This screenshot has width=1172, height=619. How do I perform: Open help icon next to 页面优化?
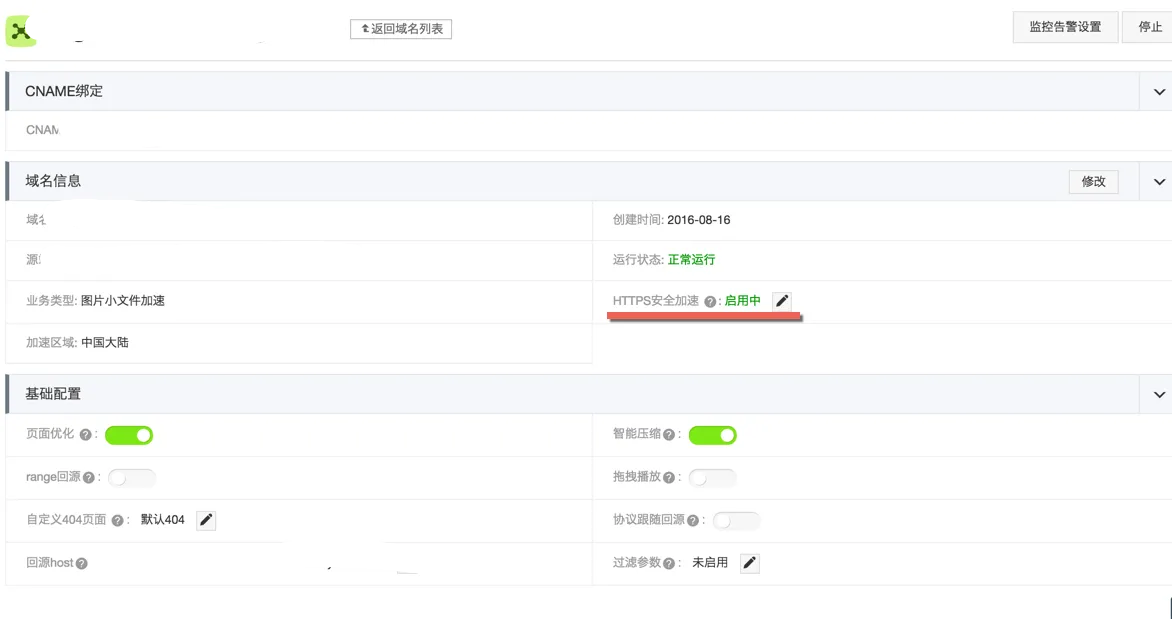86,435
